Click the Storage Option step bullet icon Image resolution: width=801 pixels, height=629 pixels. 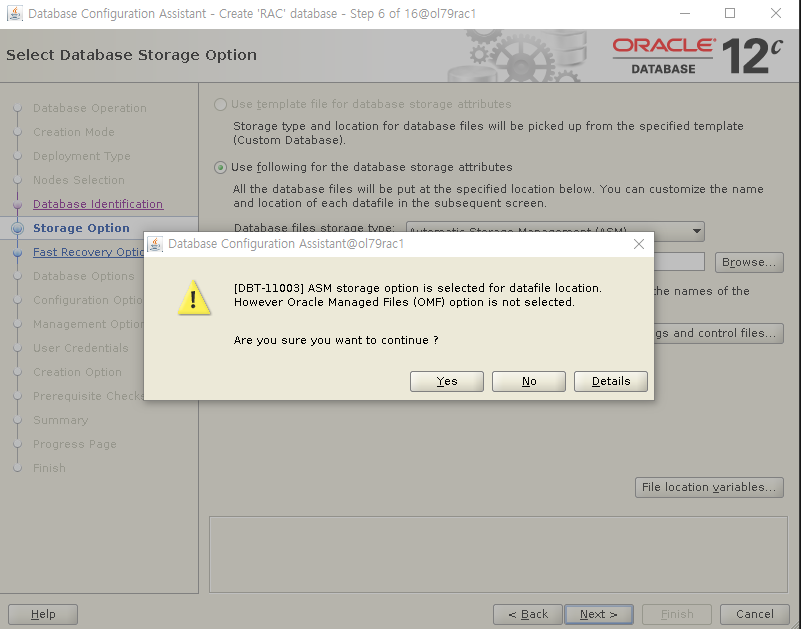click(17, 228)
